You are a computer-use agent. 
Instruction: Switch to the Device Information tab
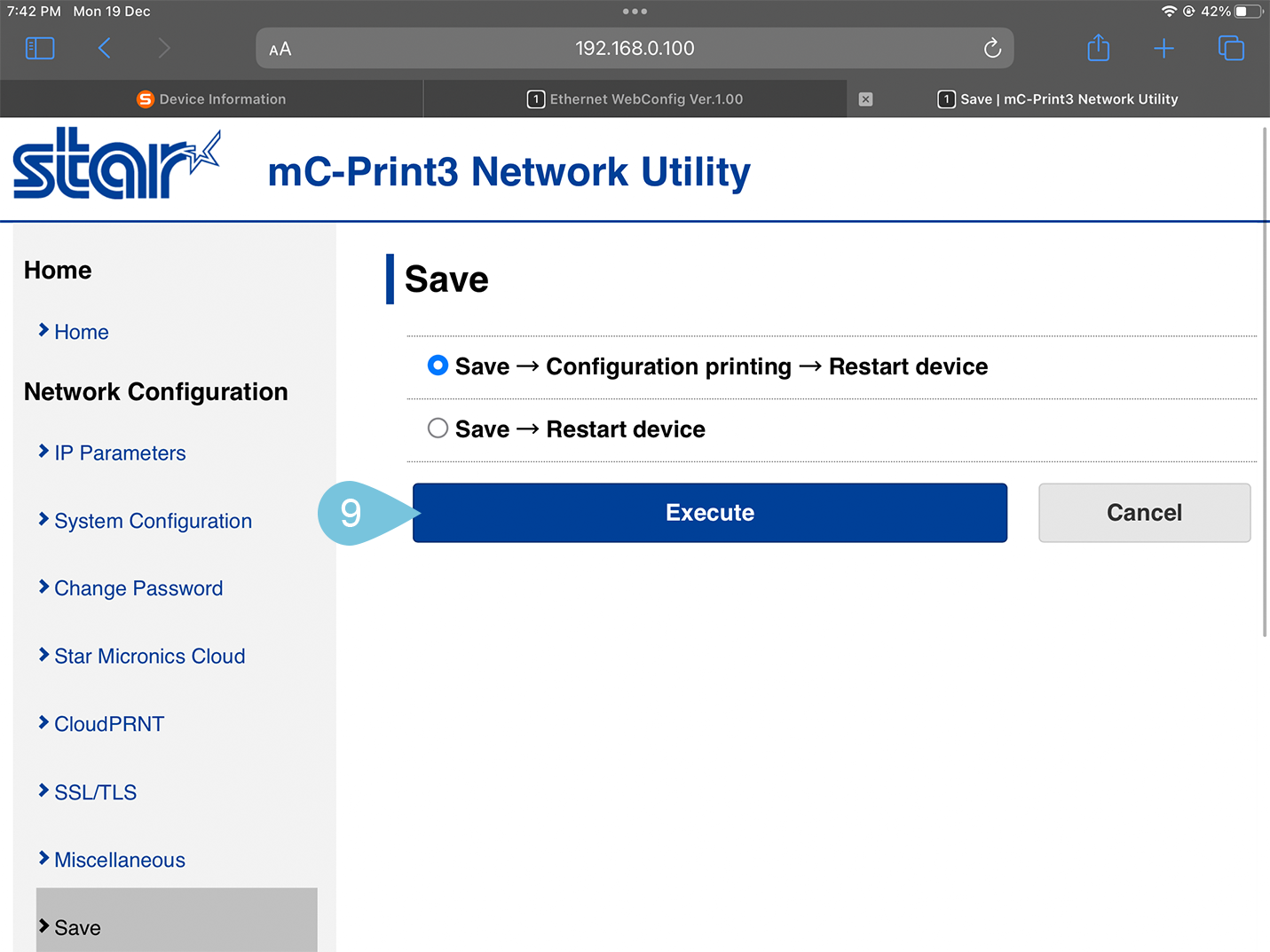pos(211,99)
